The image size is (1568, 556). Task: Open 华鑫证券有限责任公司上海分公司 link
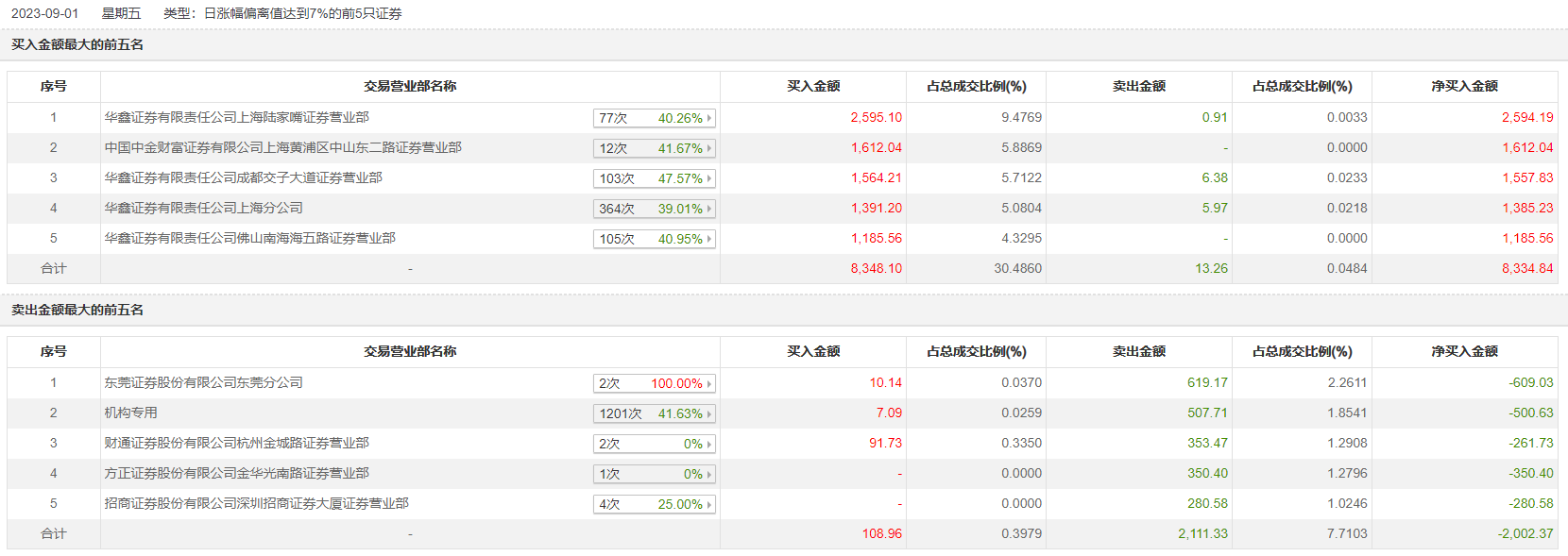(203, 209)
